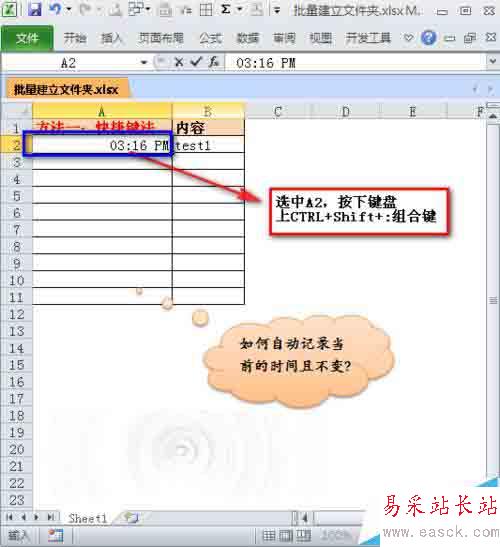Select row 5 header
Image resolution: width=500 pixels, height=547 pixels.
(x=16, y=196)
